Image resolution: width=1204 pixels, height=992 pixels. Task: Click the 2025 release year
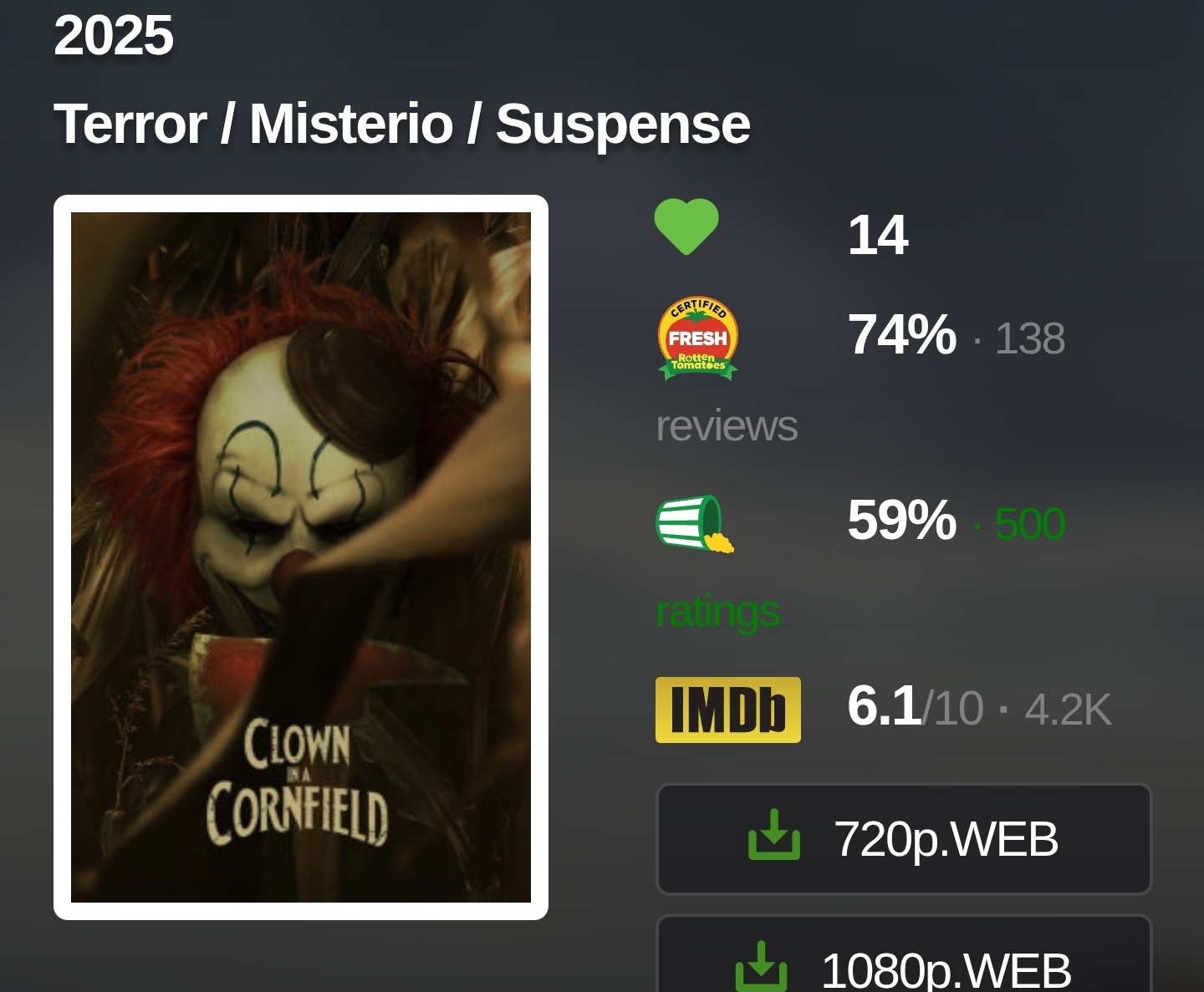coord(114,36)
